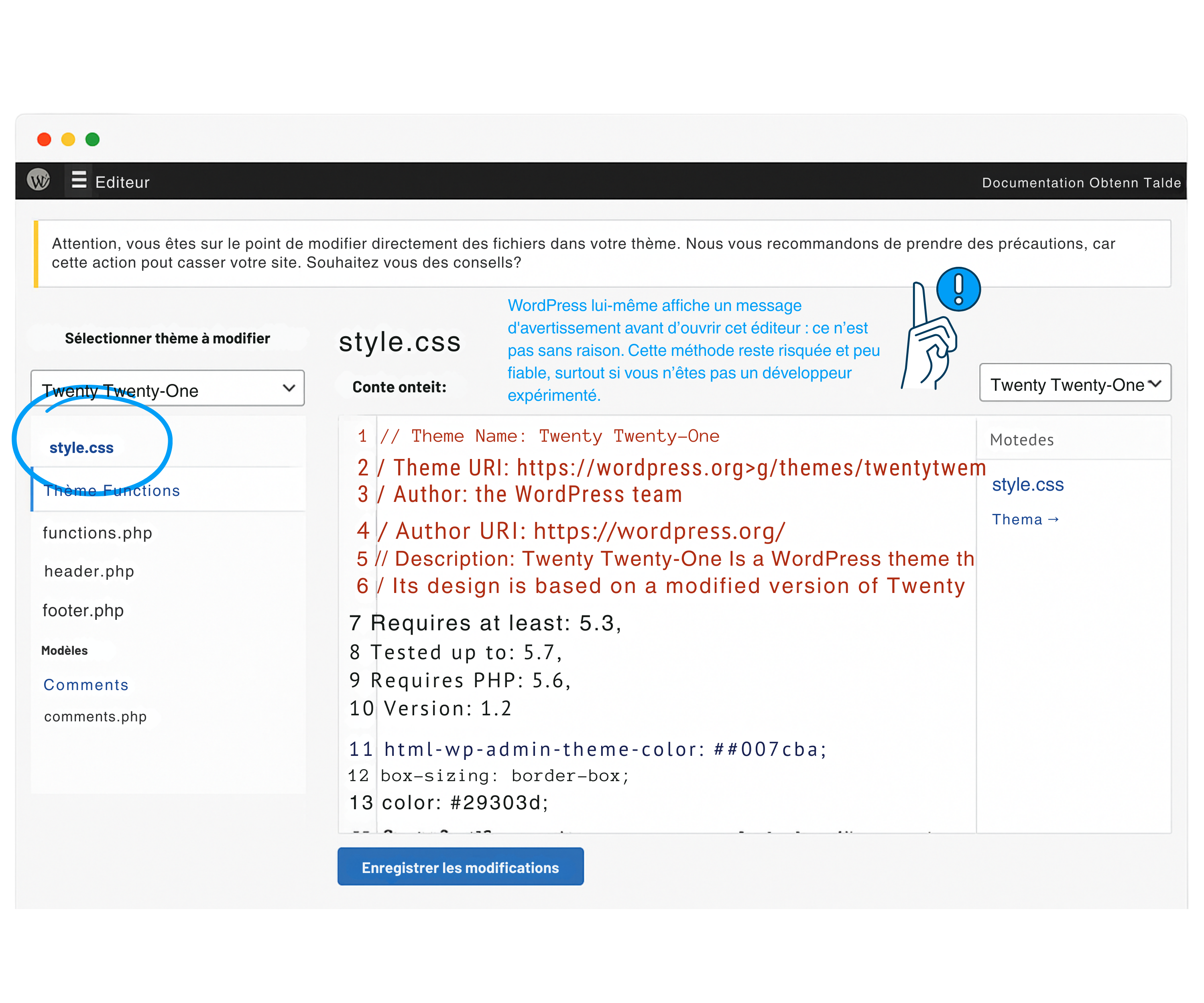Click code line 5 Description text
The image size is (1204, 1003).
665,559
